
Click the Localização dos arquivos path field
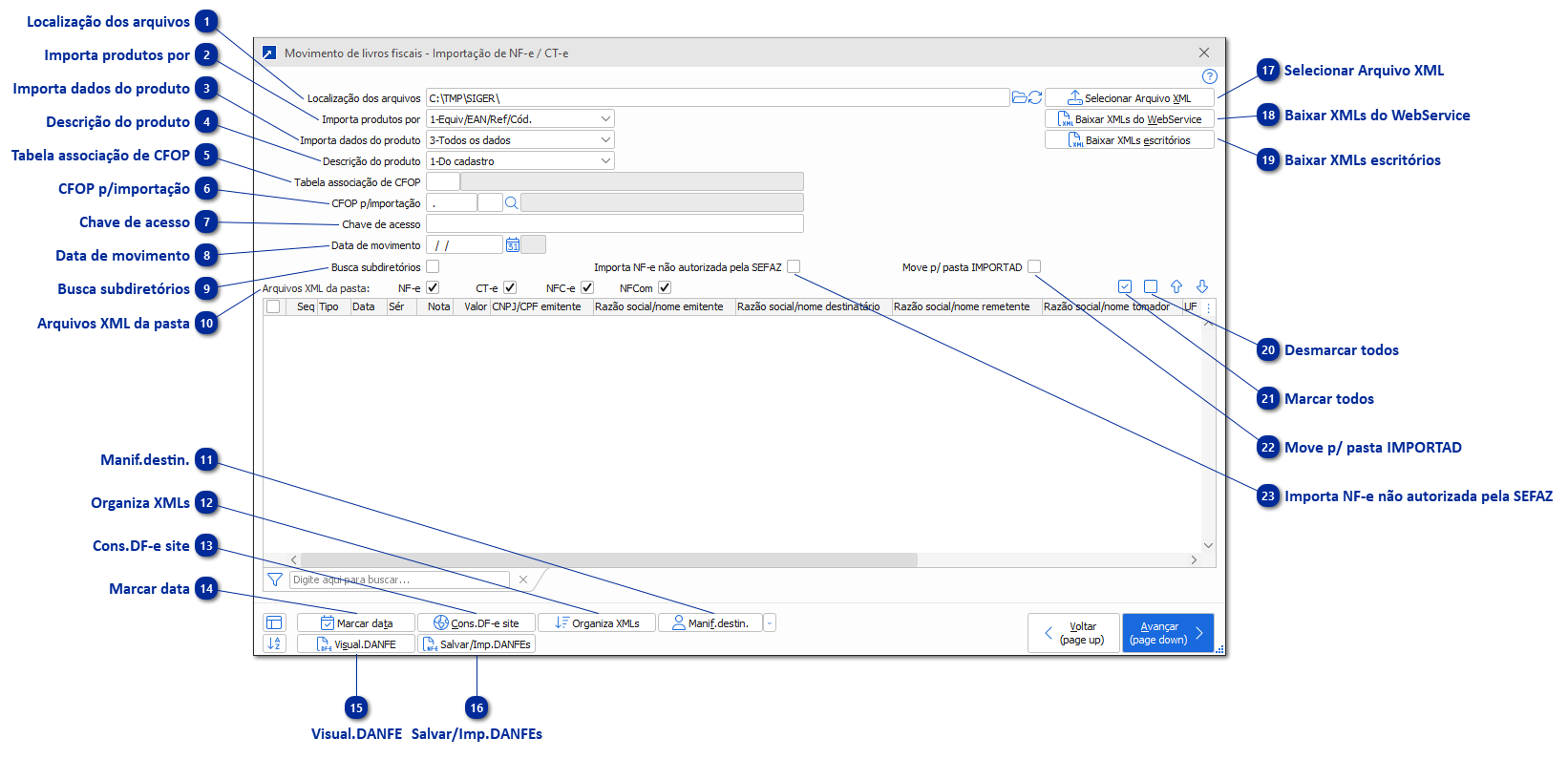pyautogui.click(x=717, y=97)
